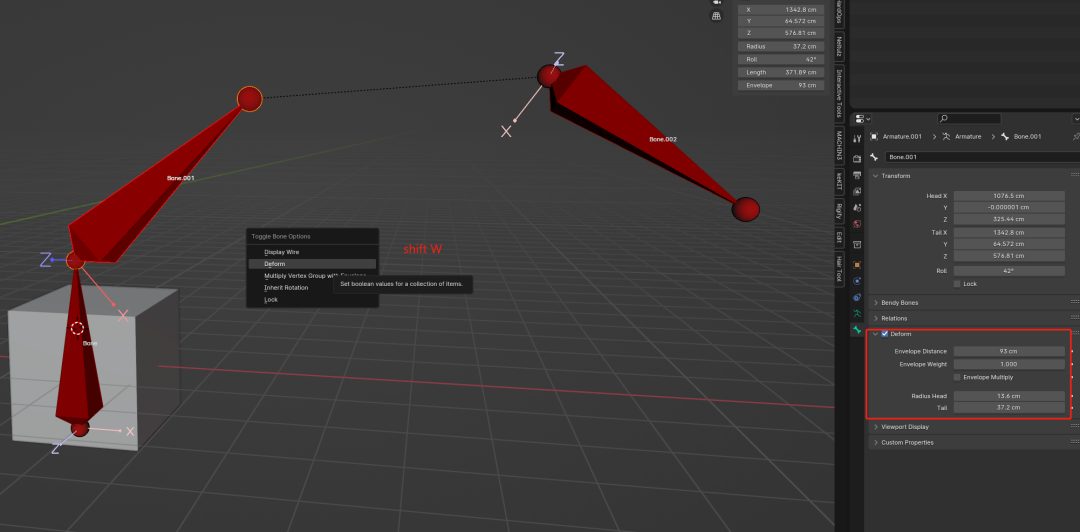This screenshot has height=532, width=1080.
Task: Click the viewport X 1342.8 cm field
Action: coord(781,10)
